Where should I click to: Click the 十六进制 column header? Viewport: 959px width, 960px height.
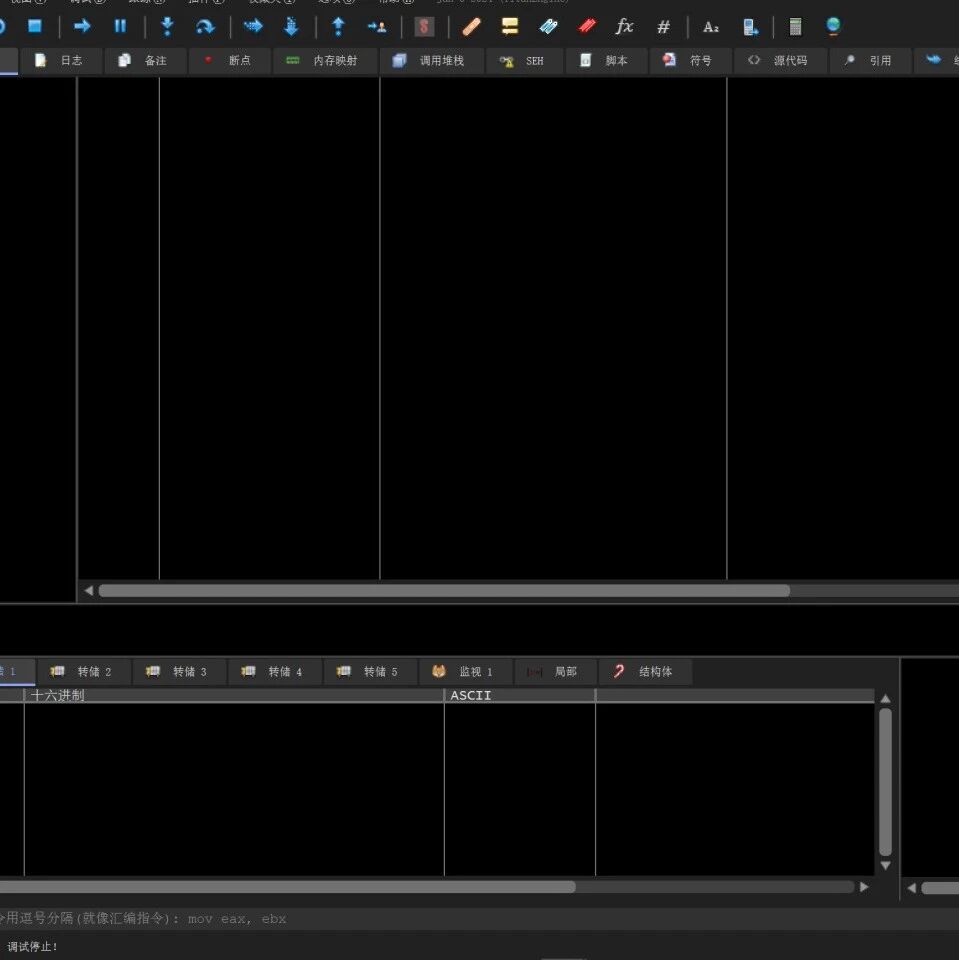coord(233,696)
